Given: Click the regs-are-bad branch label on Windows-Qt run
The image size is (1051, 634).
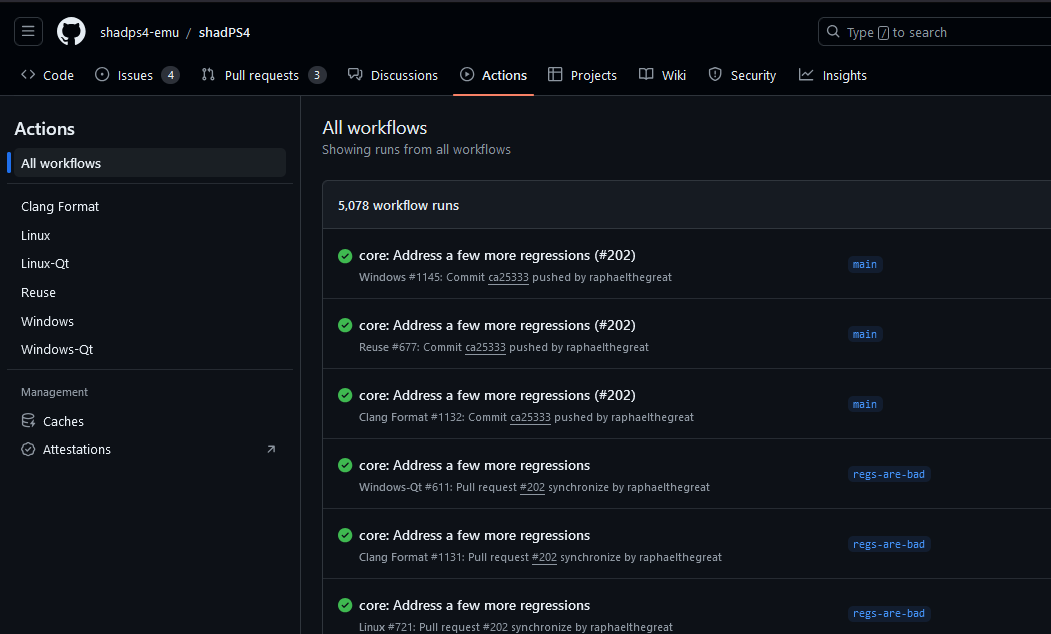Looking at the screenshot, I should (x=888, y=474).
